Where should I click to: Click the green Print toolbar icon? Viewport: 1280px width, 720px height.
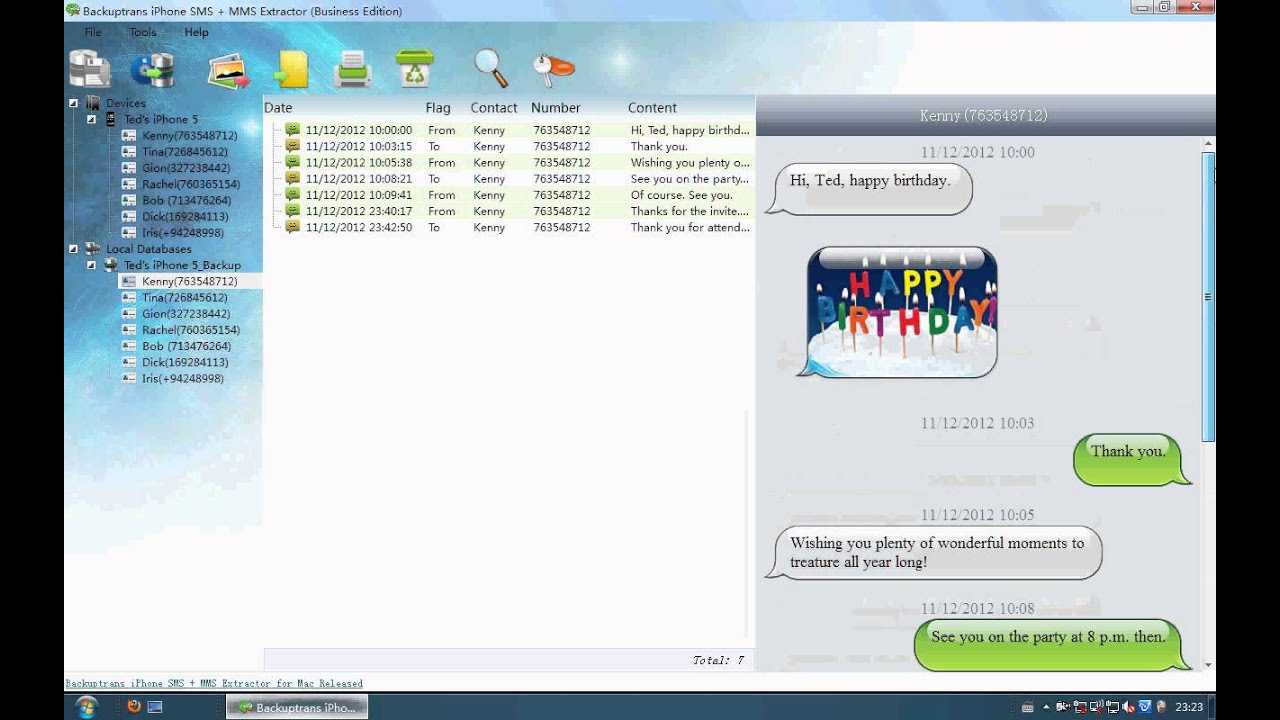point(353,70)
